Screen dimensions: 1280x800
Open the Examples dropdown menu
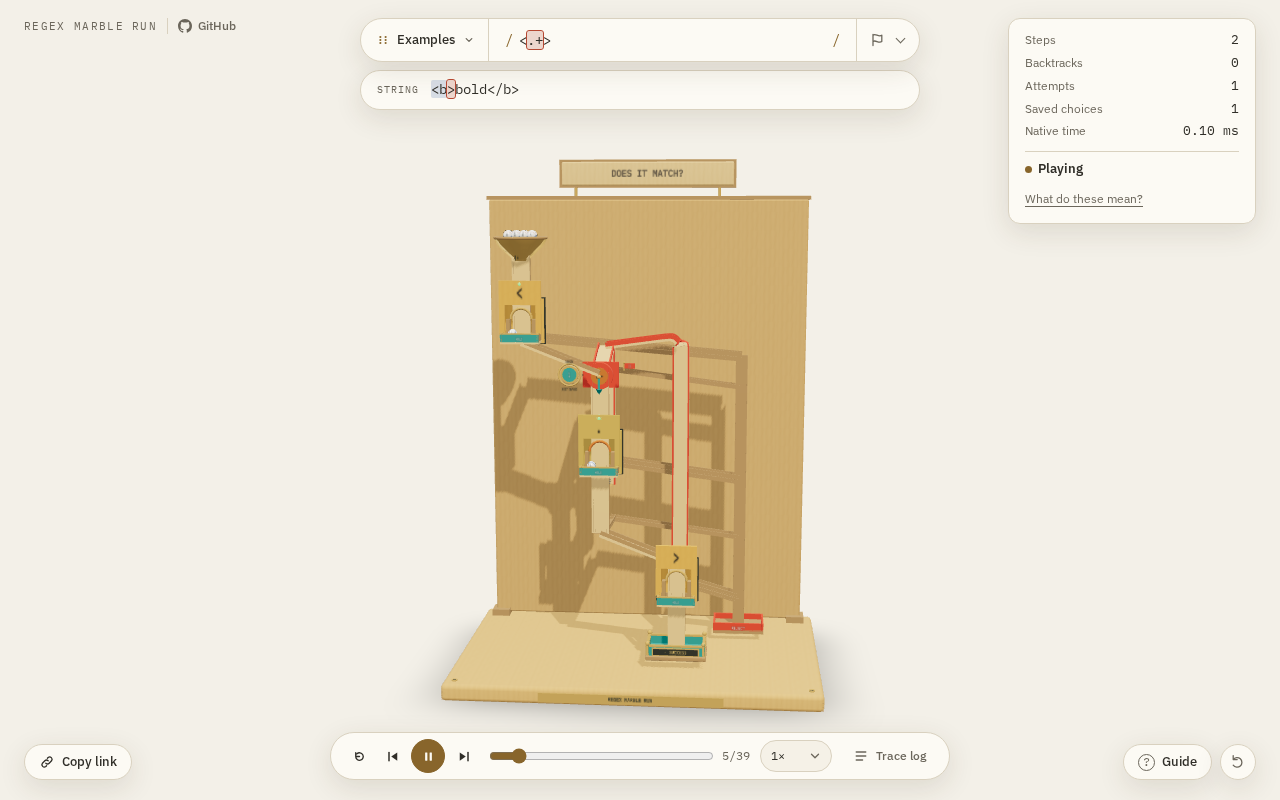425,40
